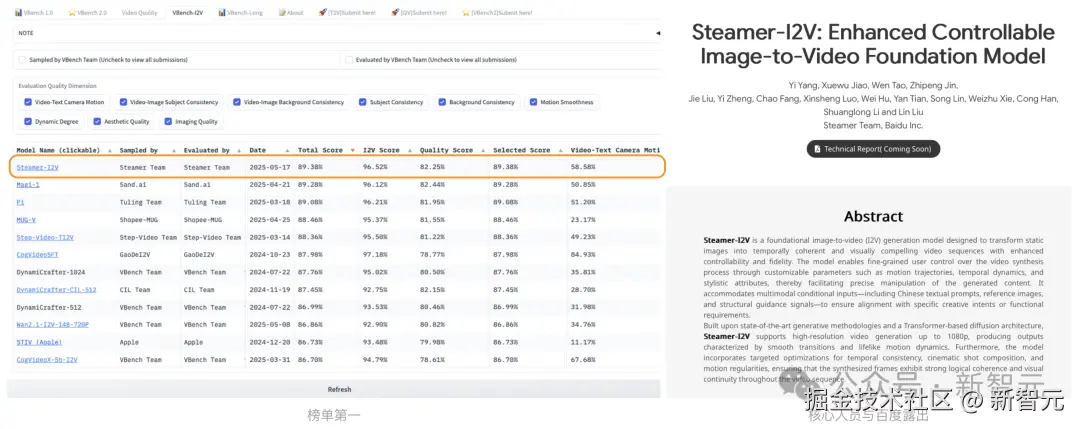The height and width of the screenshot is (429, 1080).
Task: Click the star icon on the VBench2 submit tab
Action: pyautogui.click(x=465, y=13)
